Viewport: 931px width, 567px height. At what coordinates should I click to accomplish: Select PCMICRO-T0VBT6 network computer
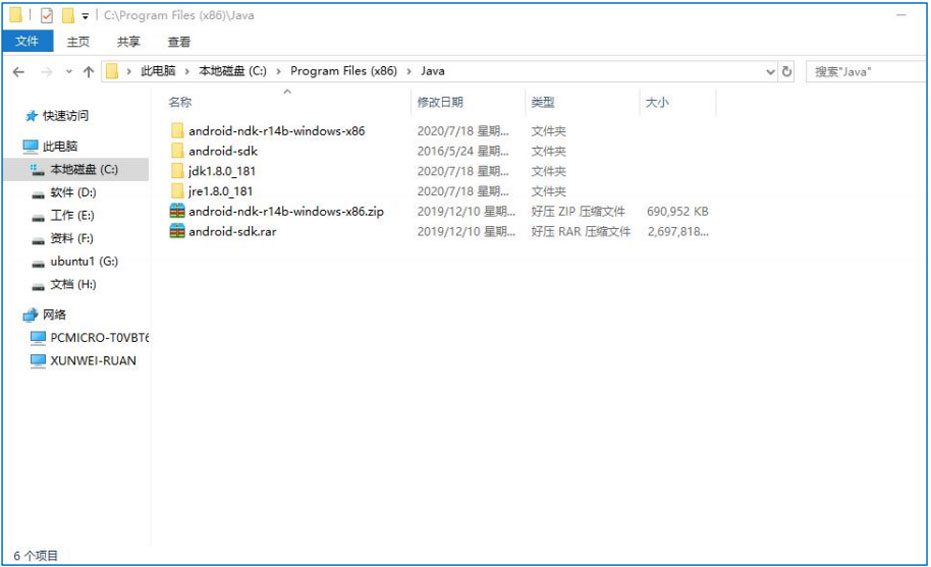(99, 338)
